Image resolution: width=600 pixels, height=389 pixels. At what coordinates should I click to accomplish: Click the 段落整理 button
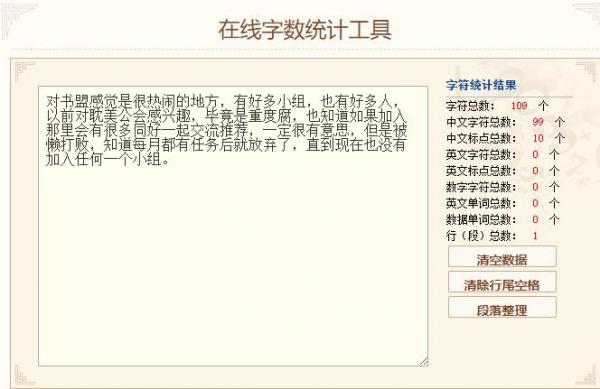point(502,308)
